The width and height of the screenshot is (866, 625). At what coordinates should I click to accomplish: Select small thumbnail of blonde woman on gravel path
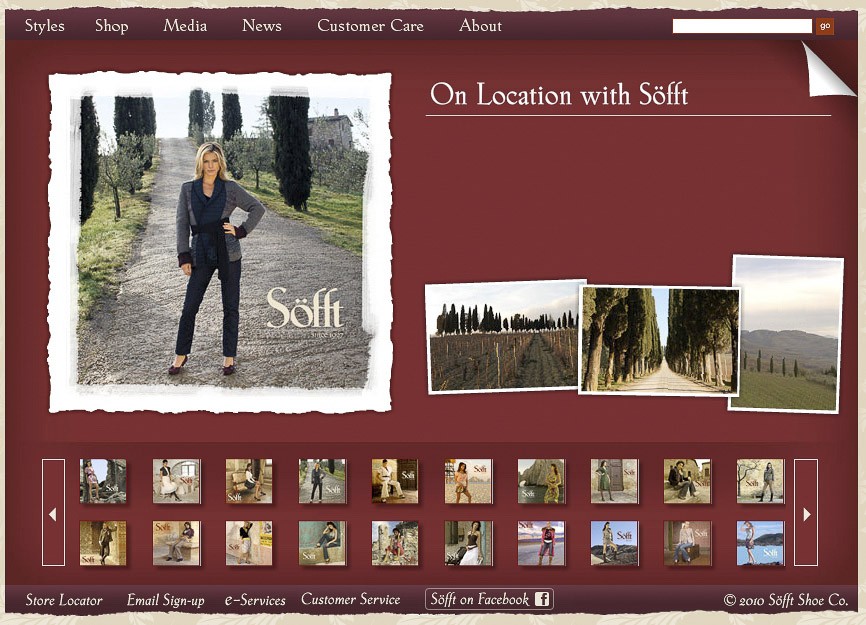click(322, 481)
